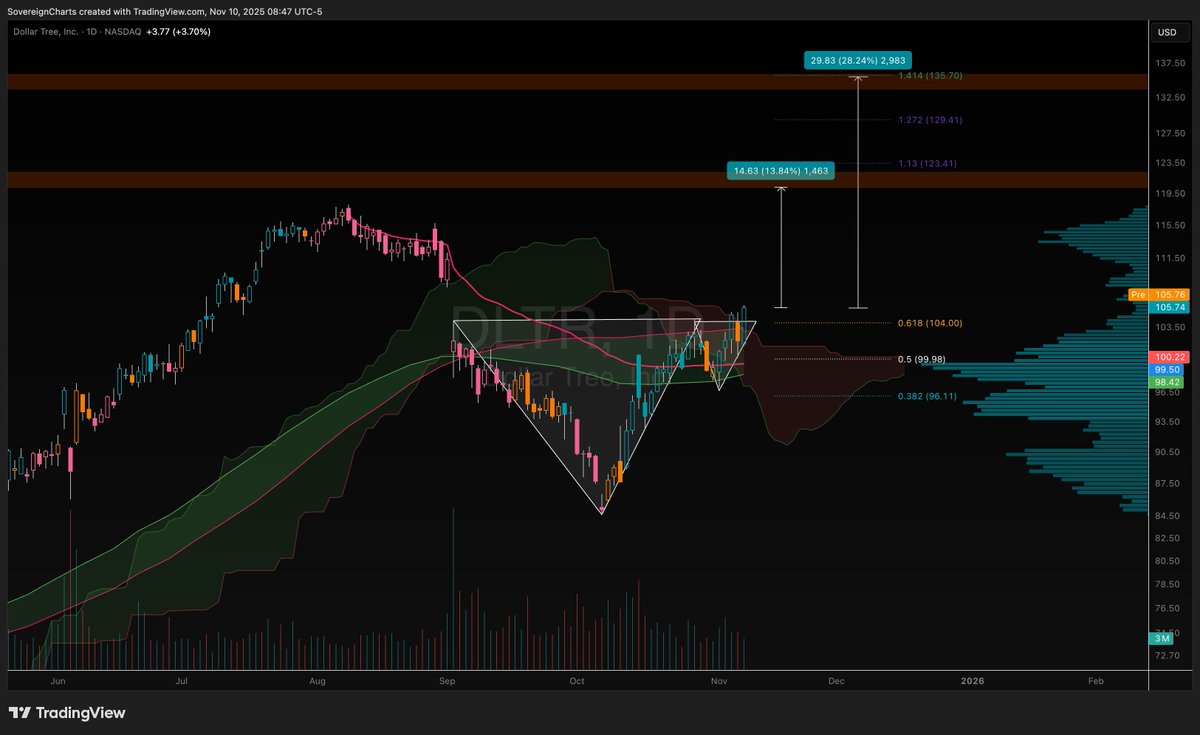This screenshot has width=1200, height=735.
Task: Click the 137.50 price axis label
Action: pos(1171,63)
